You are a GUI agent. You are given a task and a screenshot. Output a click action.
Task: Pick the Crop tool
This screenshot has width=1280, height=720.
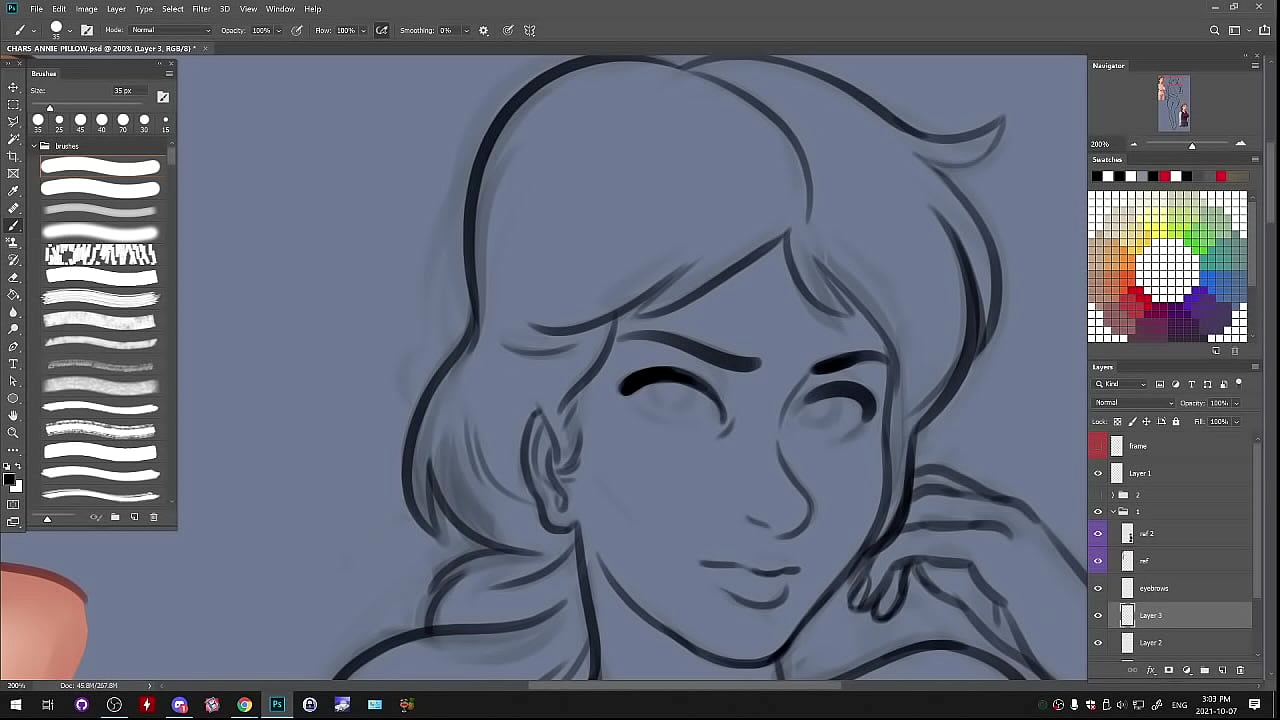13,157
